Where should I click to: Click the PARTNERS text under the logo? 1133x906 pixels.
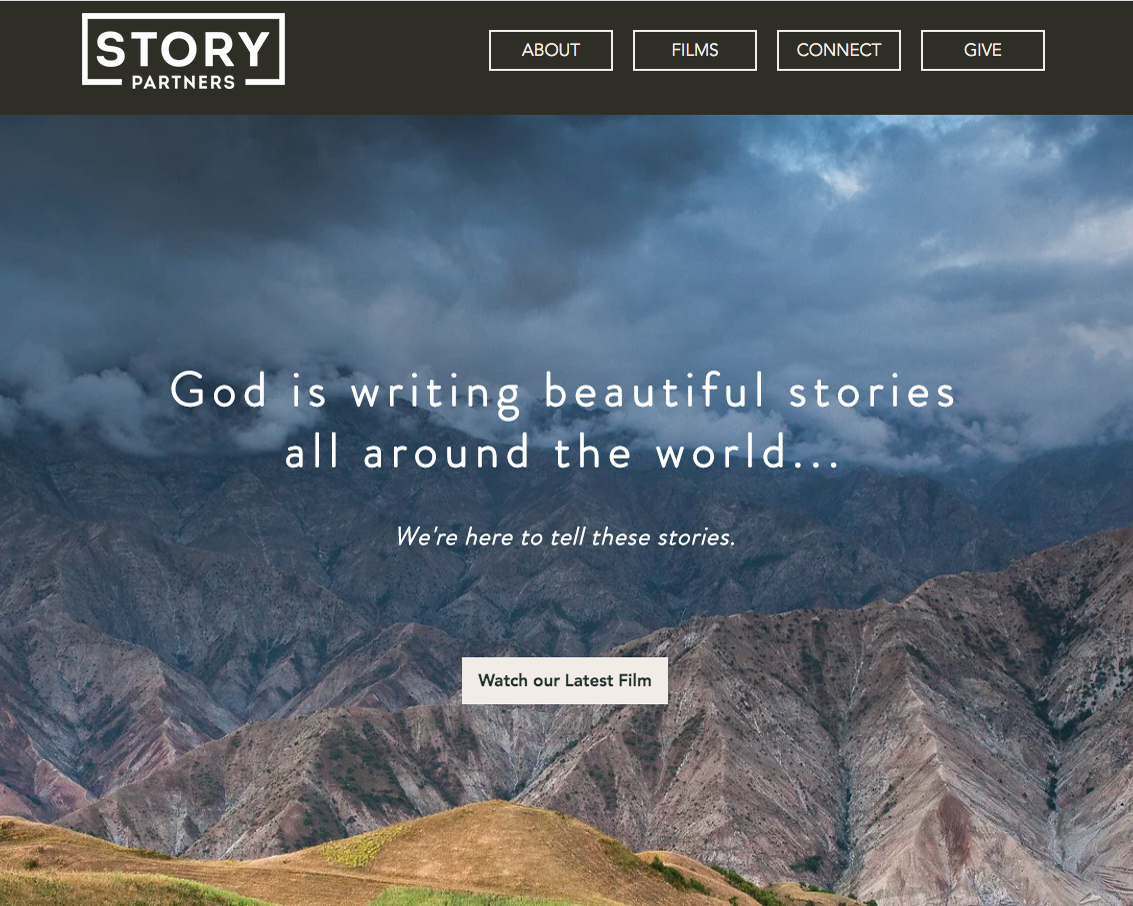pos(184,82)
